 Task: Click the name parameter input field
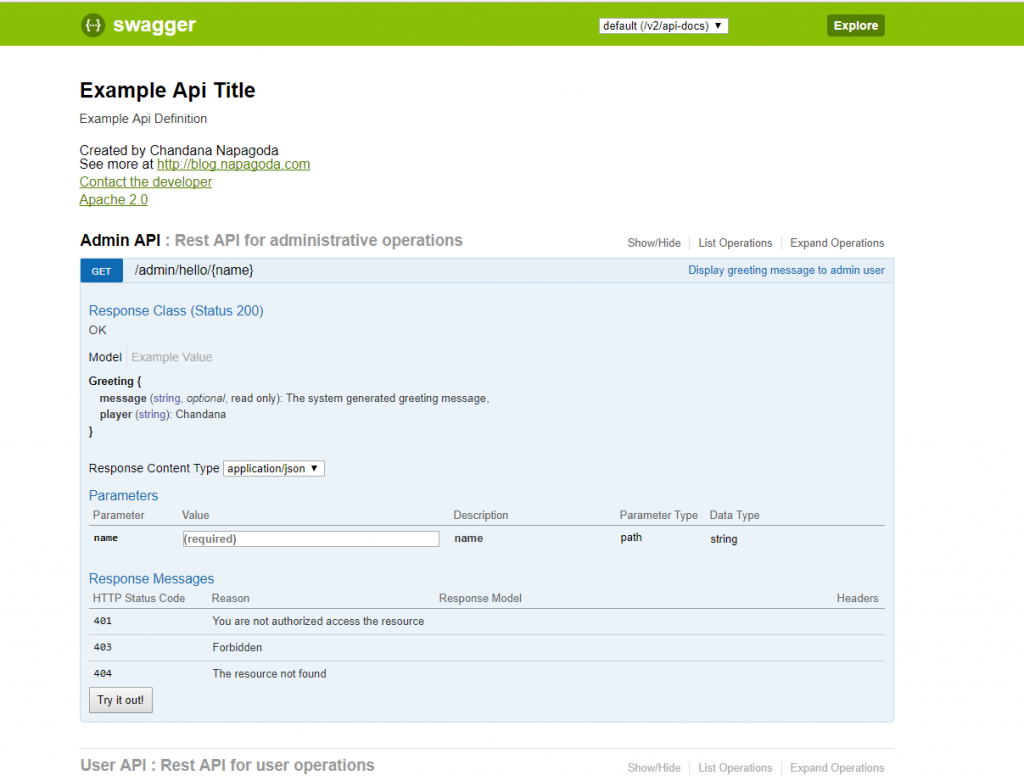[310, 538]
